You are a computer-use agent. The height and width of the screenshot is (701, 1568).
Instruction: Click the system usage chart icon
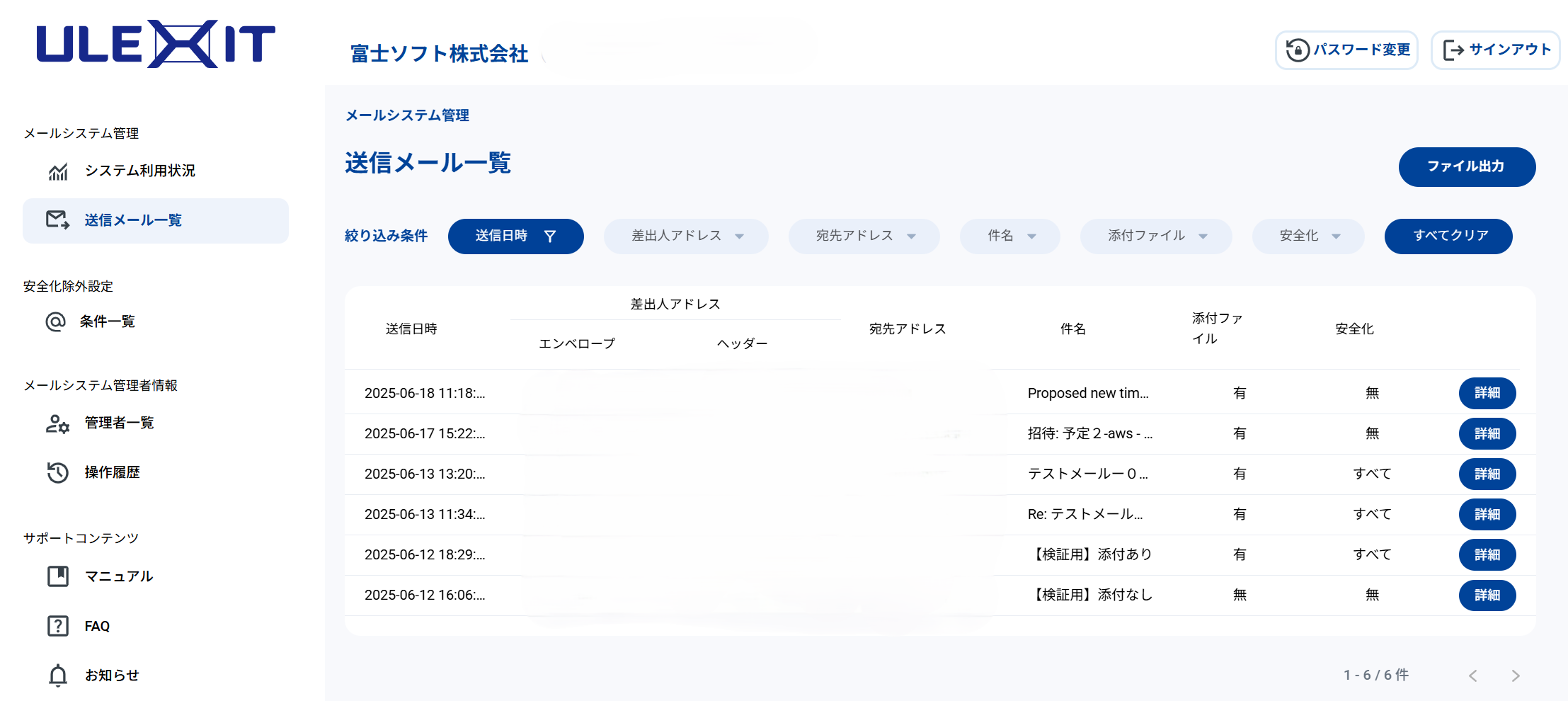(x=58, y=171)
